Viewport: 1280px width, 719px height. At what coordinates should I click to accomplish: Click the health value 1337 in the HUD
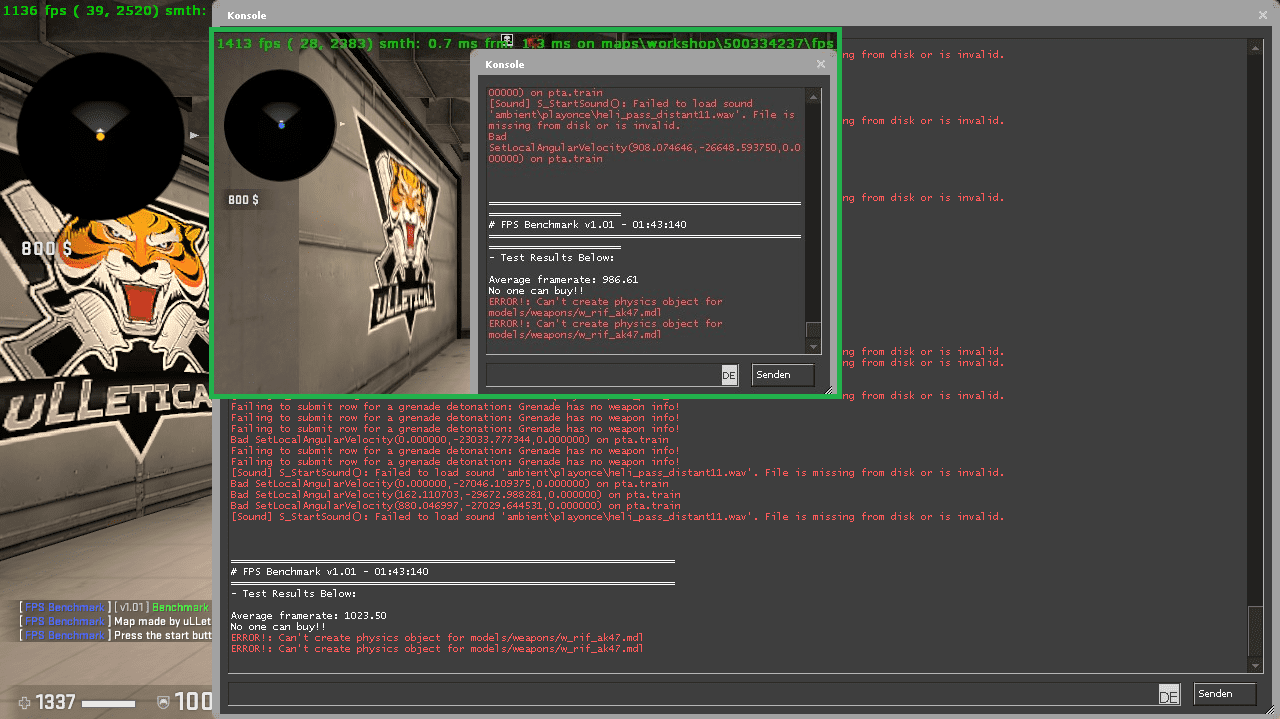(x=57, y=703)
